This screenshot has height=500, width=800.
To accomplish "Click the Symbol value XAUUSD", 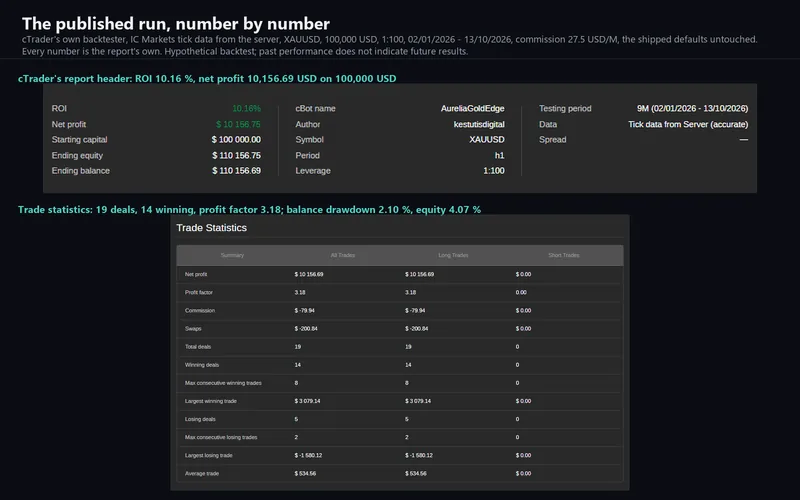I will (x=487, y=139).
